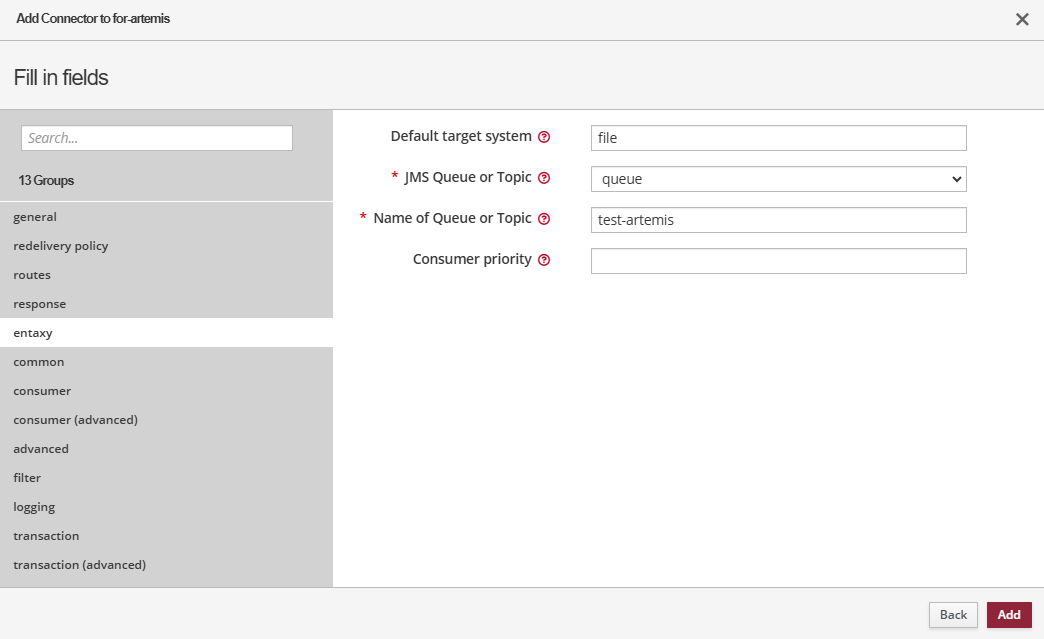This screenshot has width=1044, height=639.
Task: Switch to the routes group
Action: 32,275
